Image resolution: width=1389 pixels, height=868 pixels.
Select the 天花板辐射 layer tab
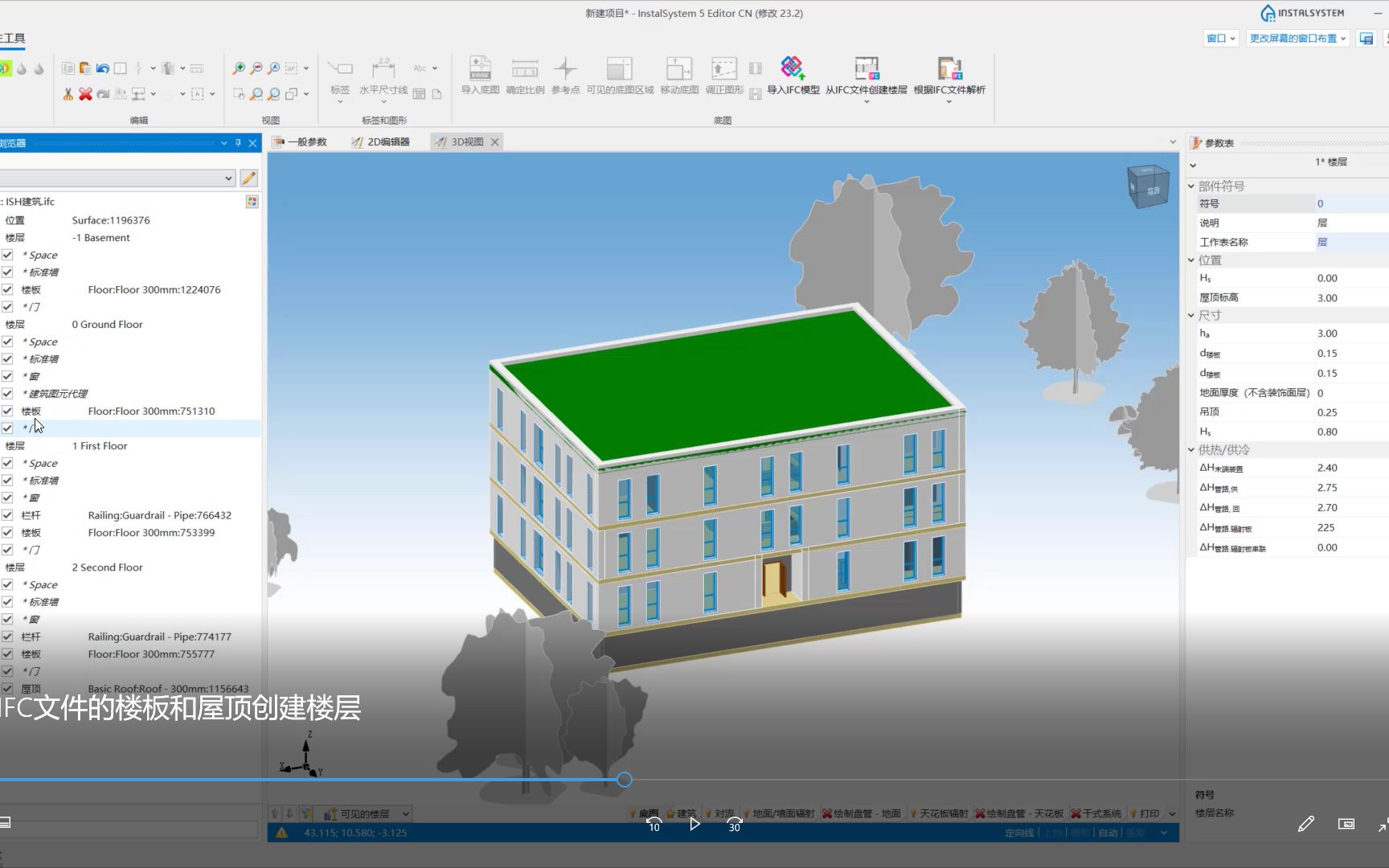pyautogui.click(x=939, y=813)
